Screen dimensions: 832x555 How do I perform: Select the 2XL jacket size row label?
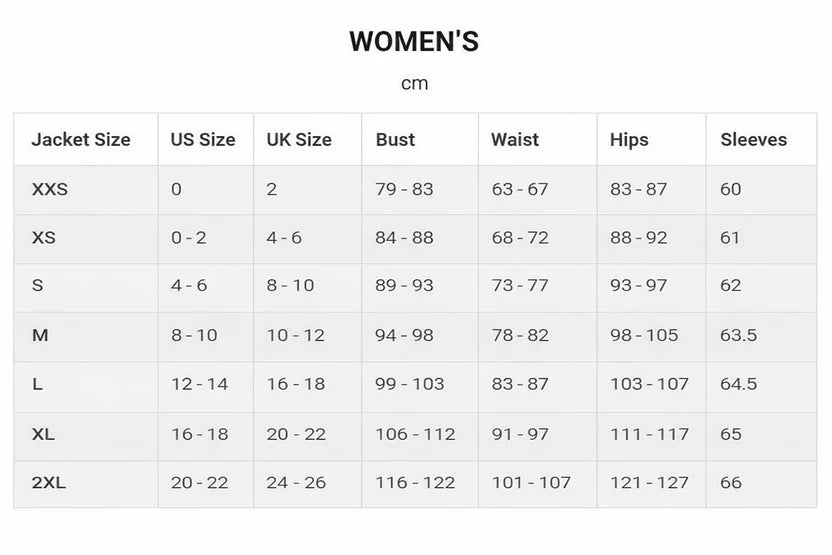pyautogui.click(x=49, y=483)
